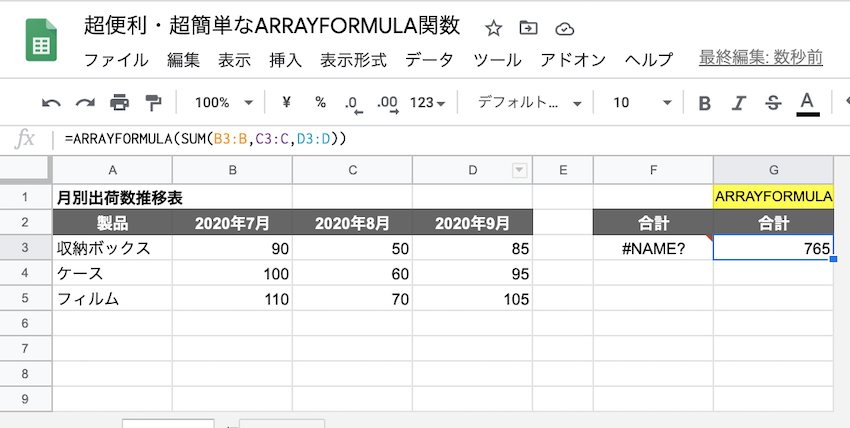
Task: Toggle italic formatting
Action: coord(738,103)
